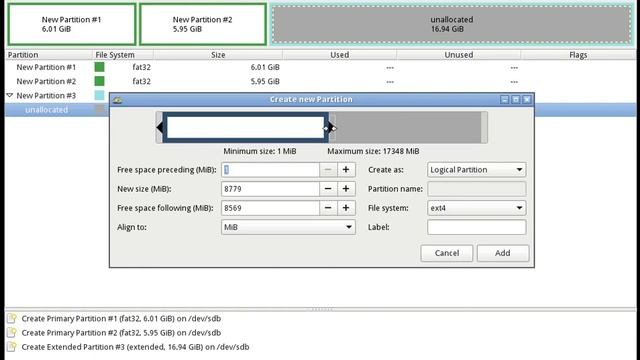Select New Partition #2 block in disk map
The width and height of the screenshot is (640, 360).
203,24
